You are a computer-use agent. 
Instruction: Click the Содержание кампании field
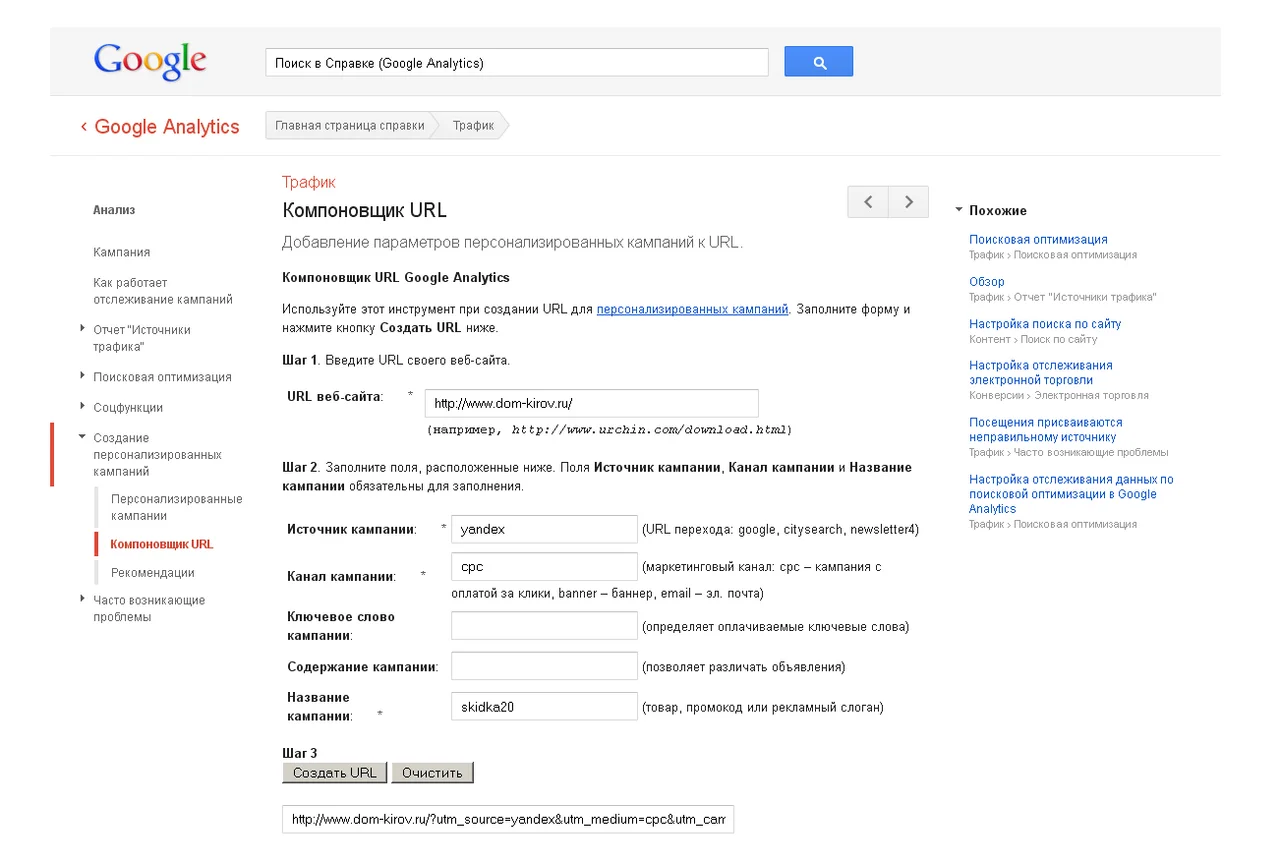pyautogui.click(x=544, y=666)
